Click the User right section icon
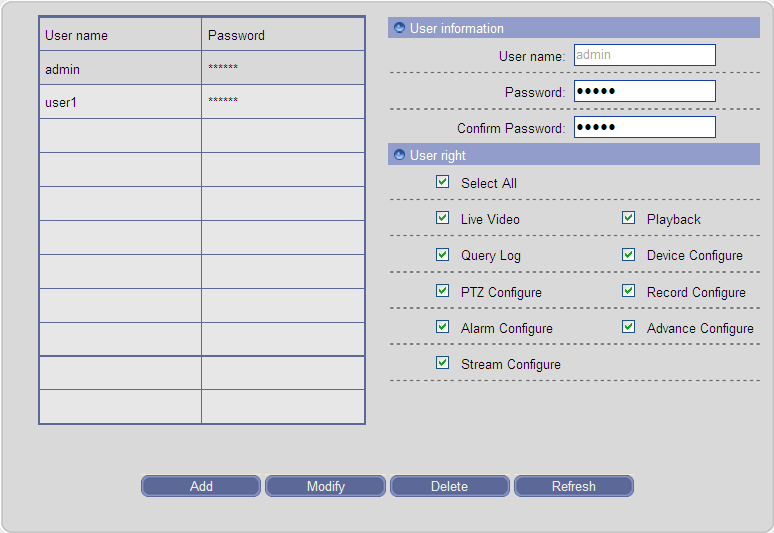This screenshot has width=774, height=533. coord(399,155)
